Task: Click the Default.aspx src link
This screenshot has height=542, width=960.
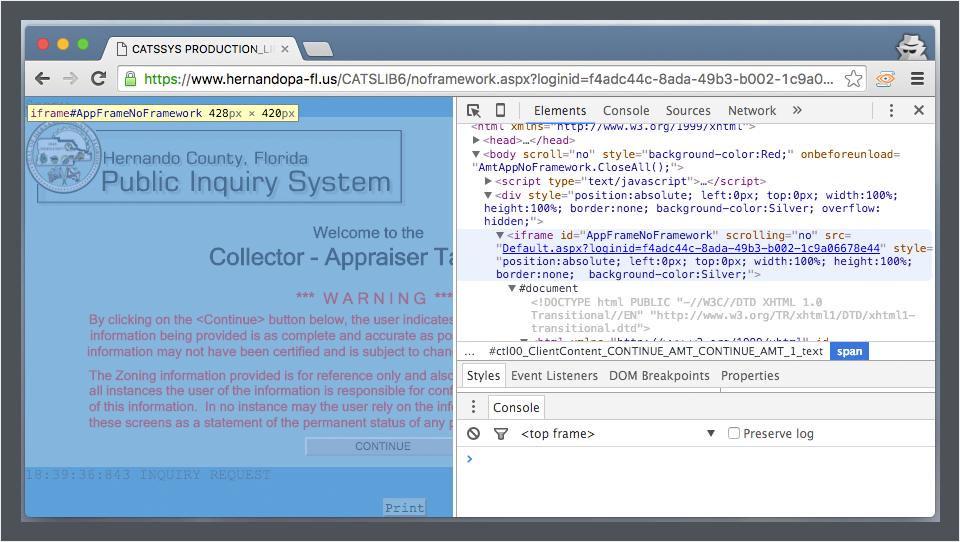Action: coord(690,248)
